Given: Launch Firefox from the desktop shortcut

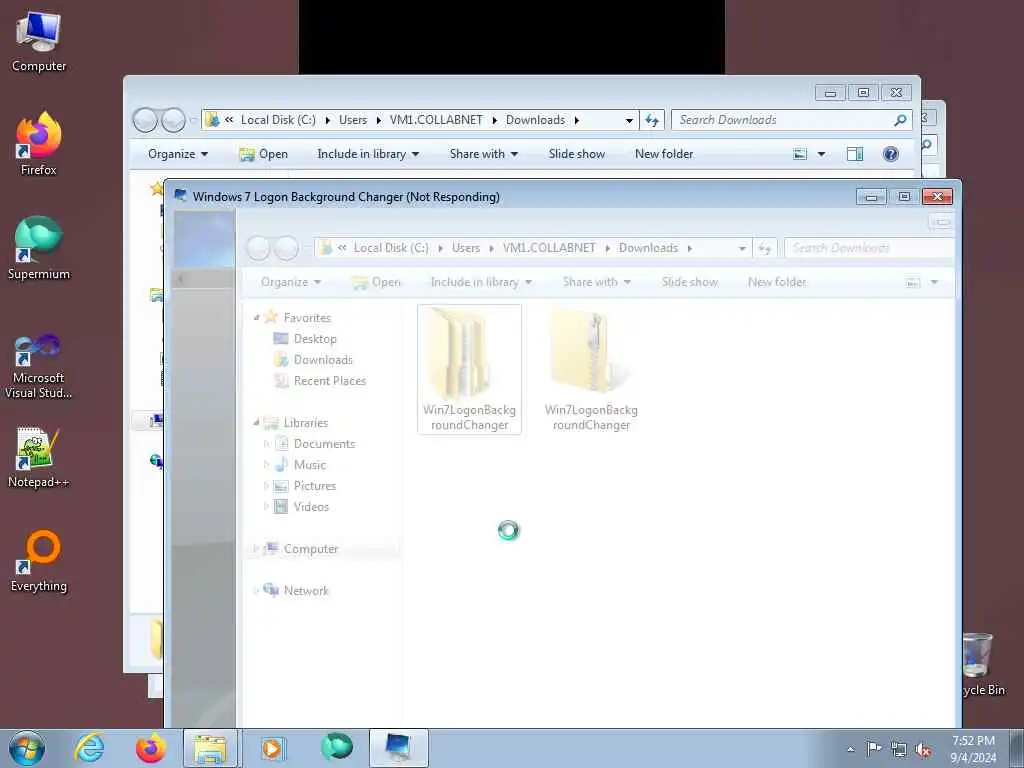Looking at the screenshot, I should (39, 144).
